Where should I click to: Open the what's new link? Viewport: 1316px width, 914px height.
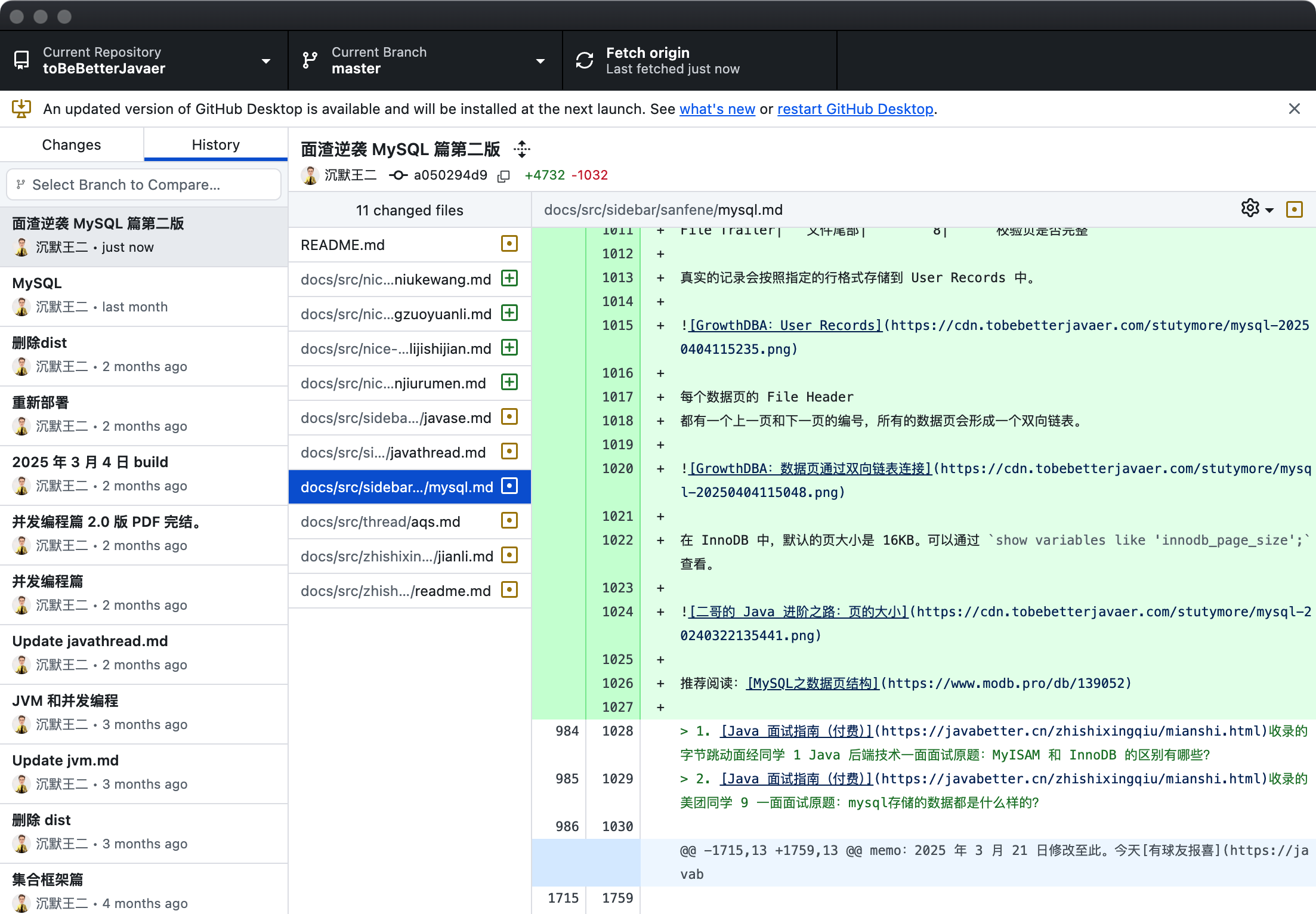717,109
